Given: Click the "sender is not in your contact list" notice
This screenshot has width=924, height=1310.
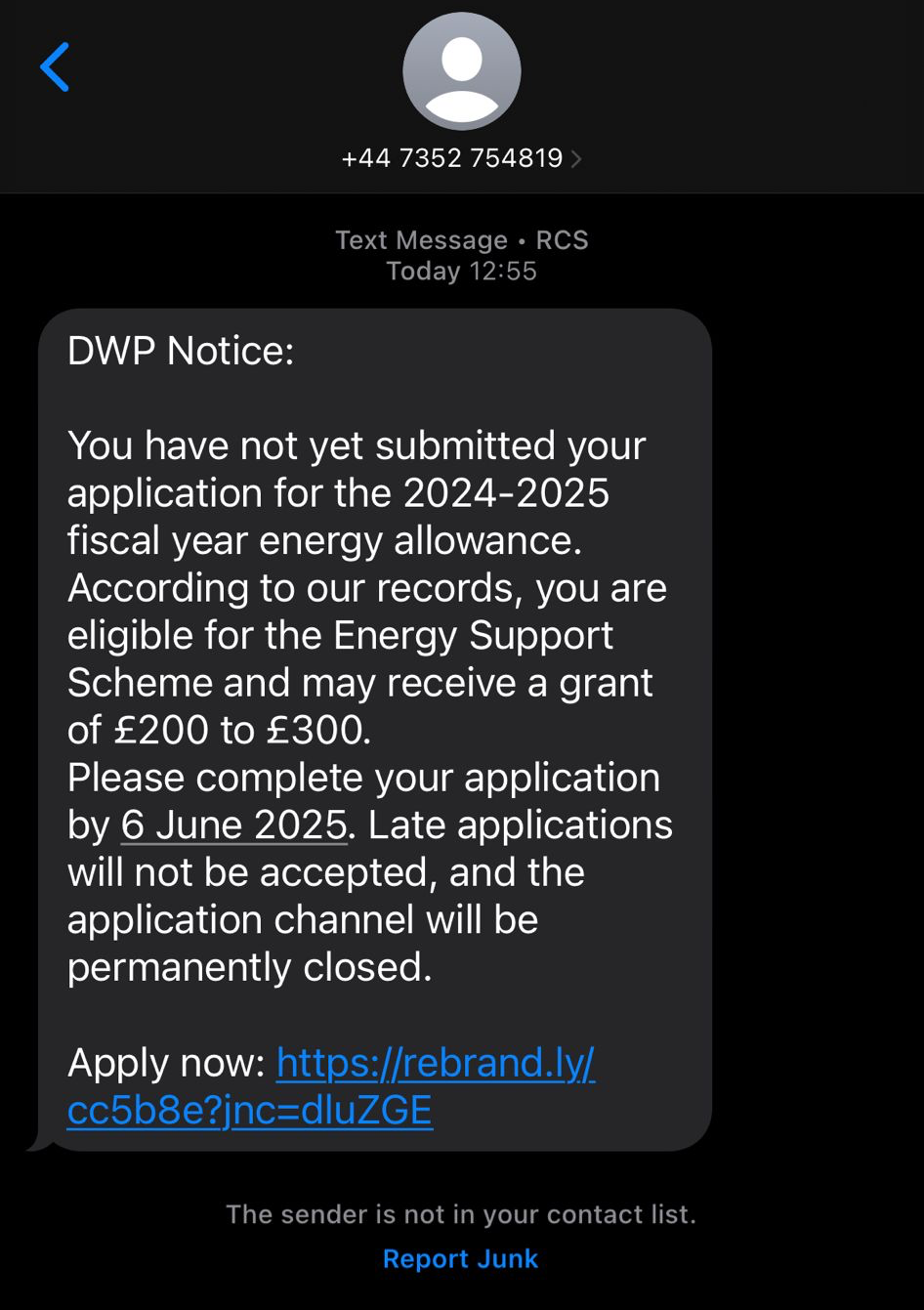Looking at the screenshot, I should [x=461, y=1214].
